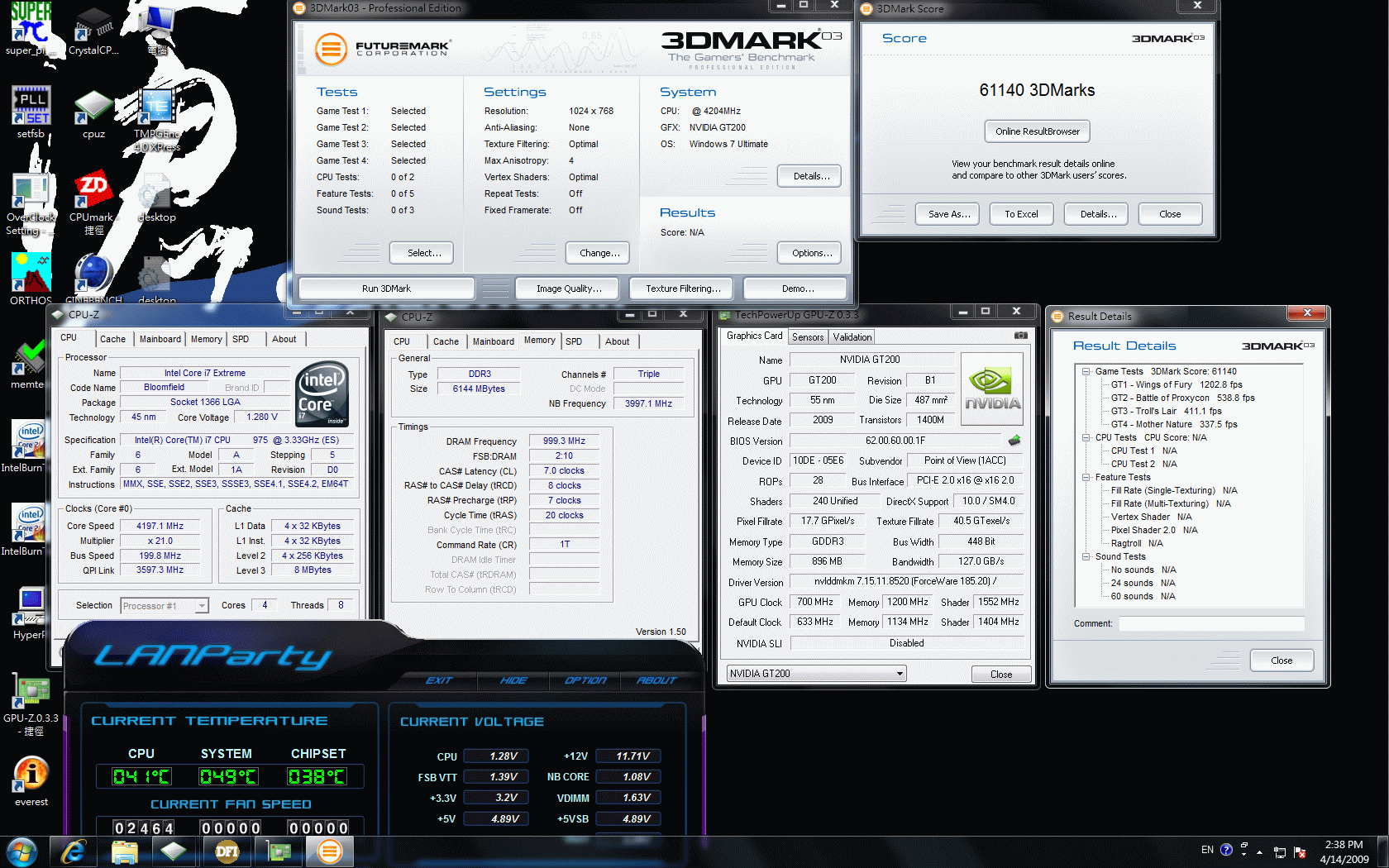Switch to the Cache tab in left CPU-Z

pos(112,339)
